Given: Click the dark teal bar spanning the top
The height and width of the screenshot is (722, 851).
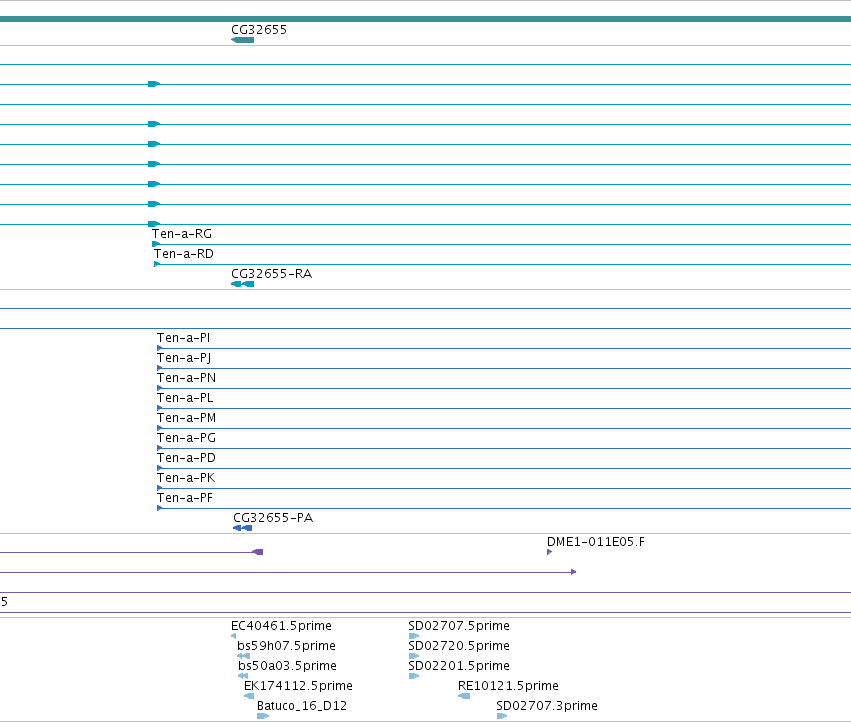Looking at the screenshot, I should [426, 19].
